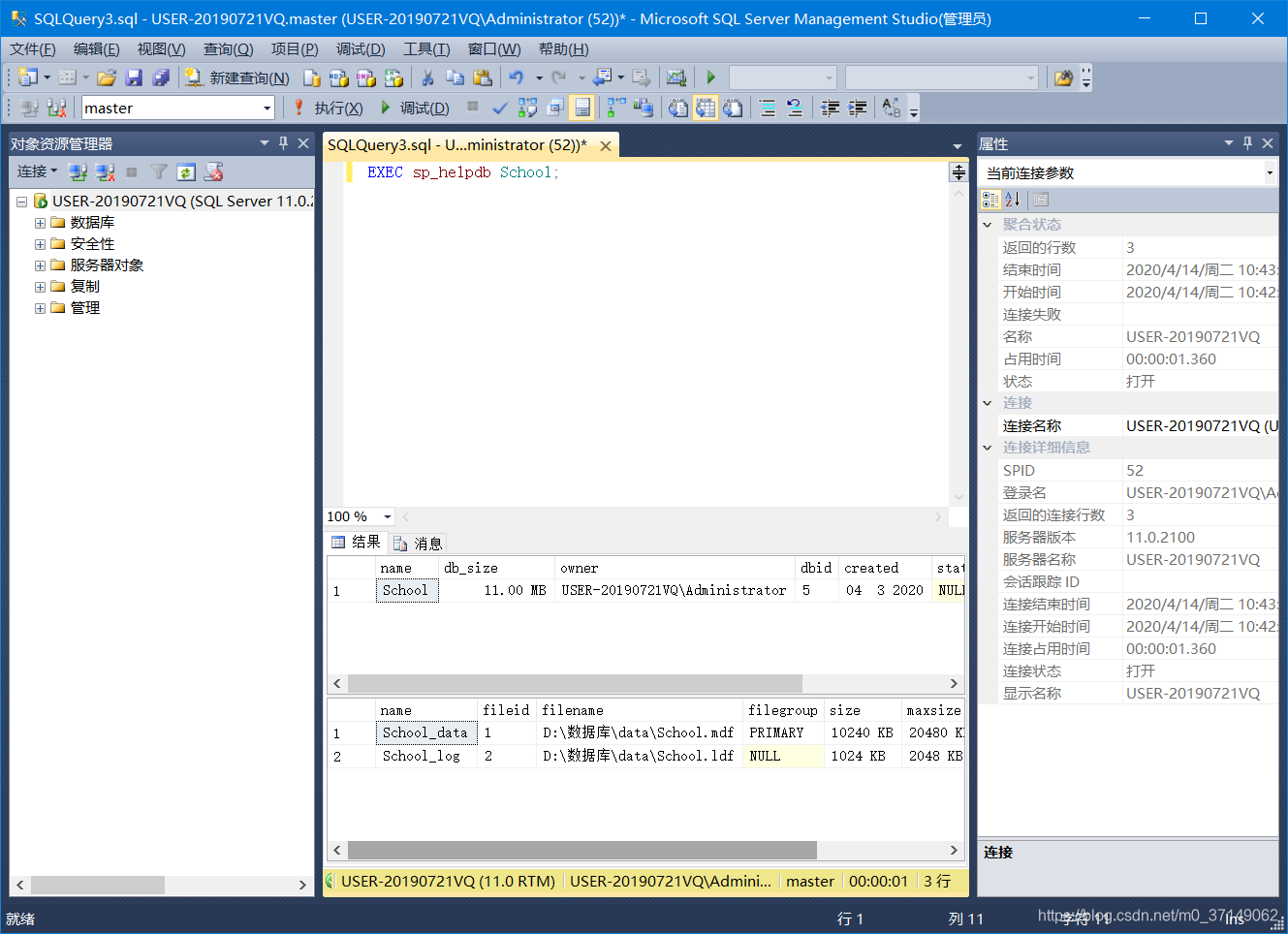
Task: Expand the 管理 folder node
Action: point(40,308)
